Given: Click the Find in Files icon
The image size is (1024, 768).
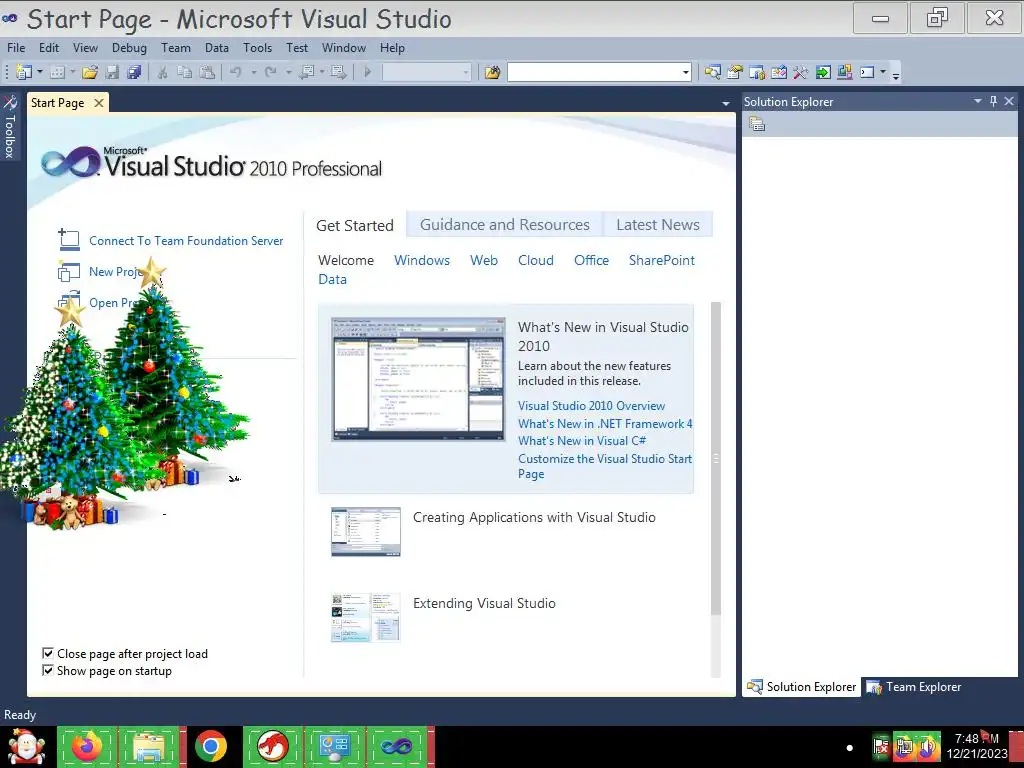Looking at the screenshot, I should pyautogui.click(x=492, y=72).
